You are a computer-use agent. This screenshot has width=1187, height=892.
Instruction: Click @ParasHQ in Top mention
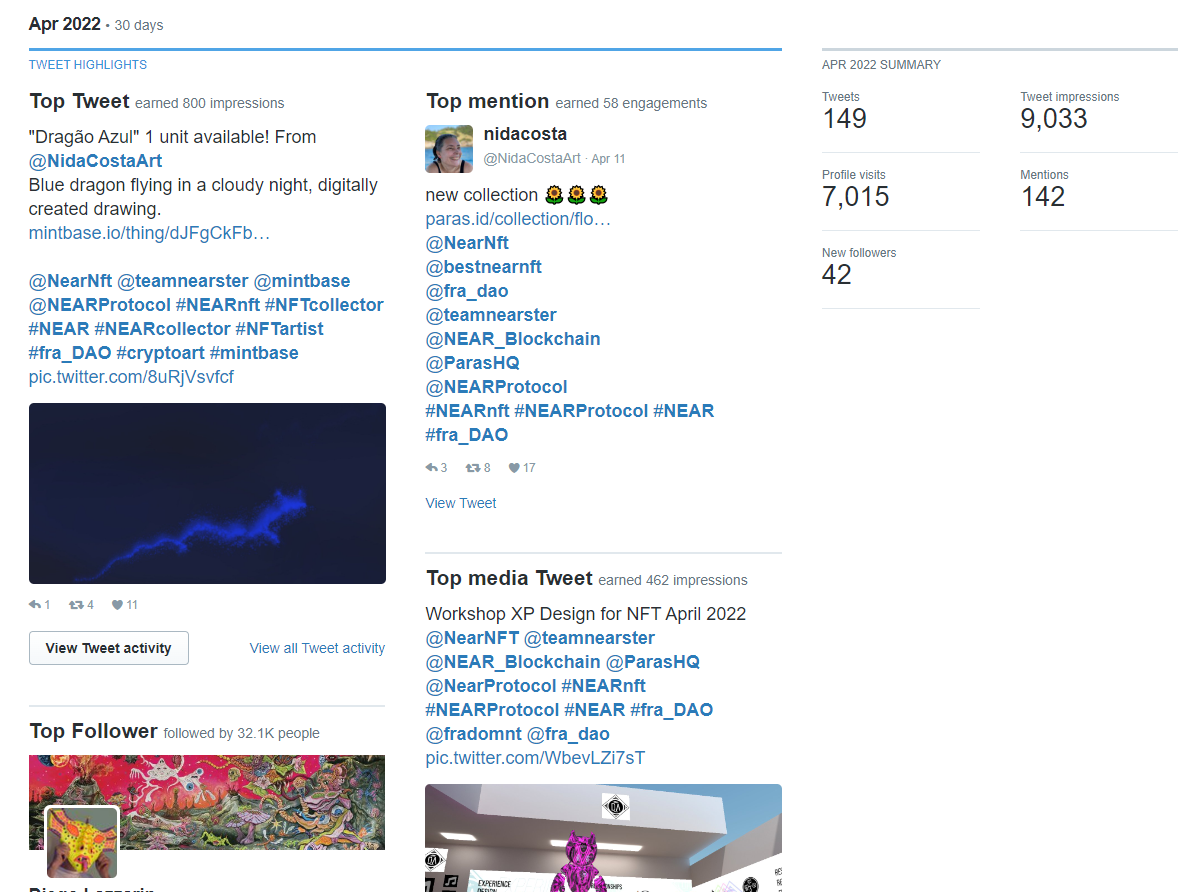(x=472, y=363)
